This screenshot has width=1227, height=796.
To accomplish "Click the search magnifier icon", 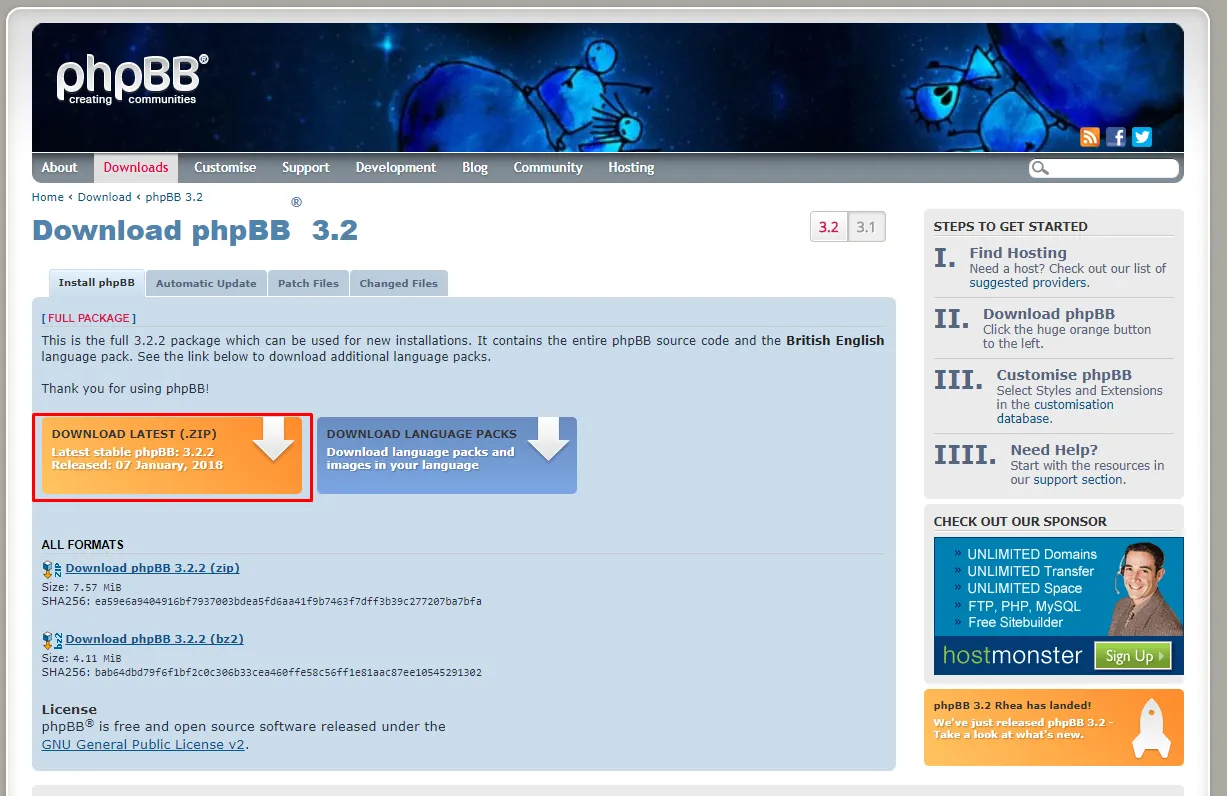I will point(1040,168).
